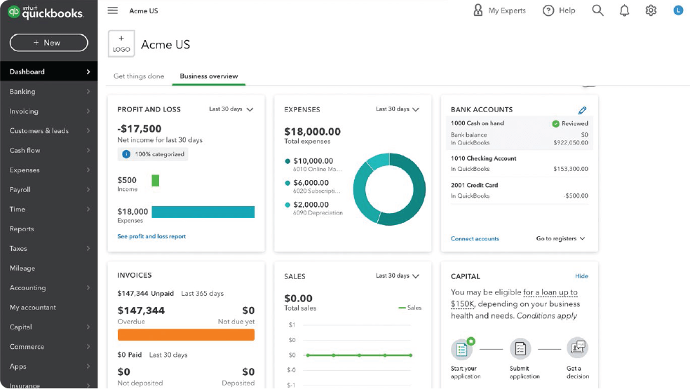Open the settings gear icon
Screen dimensions: 690x389
pyautogui.click(x=651, y=10)
